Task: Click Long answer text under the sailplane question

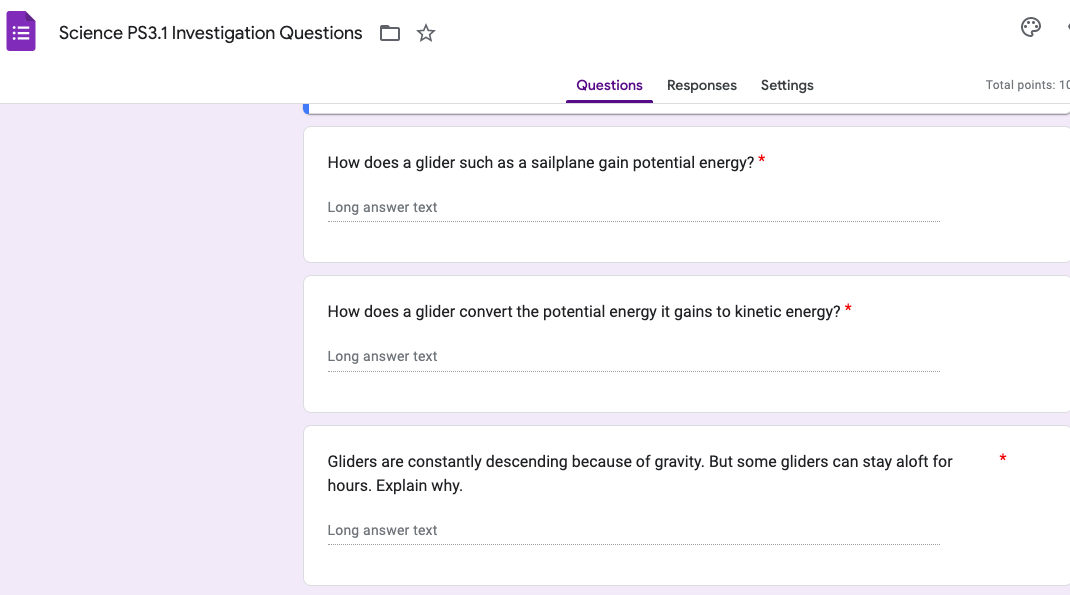Action: coord(381,207)
